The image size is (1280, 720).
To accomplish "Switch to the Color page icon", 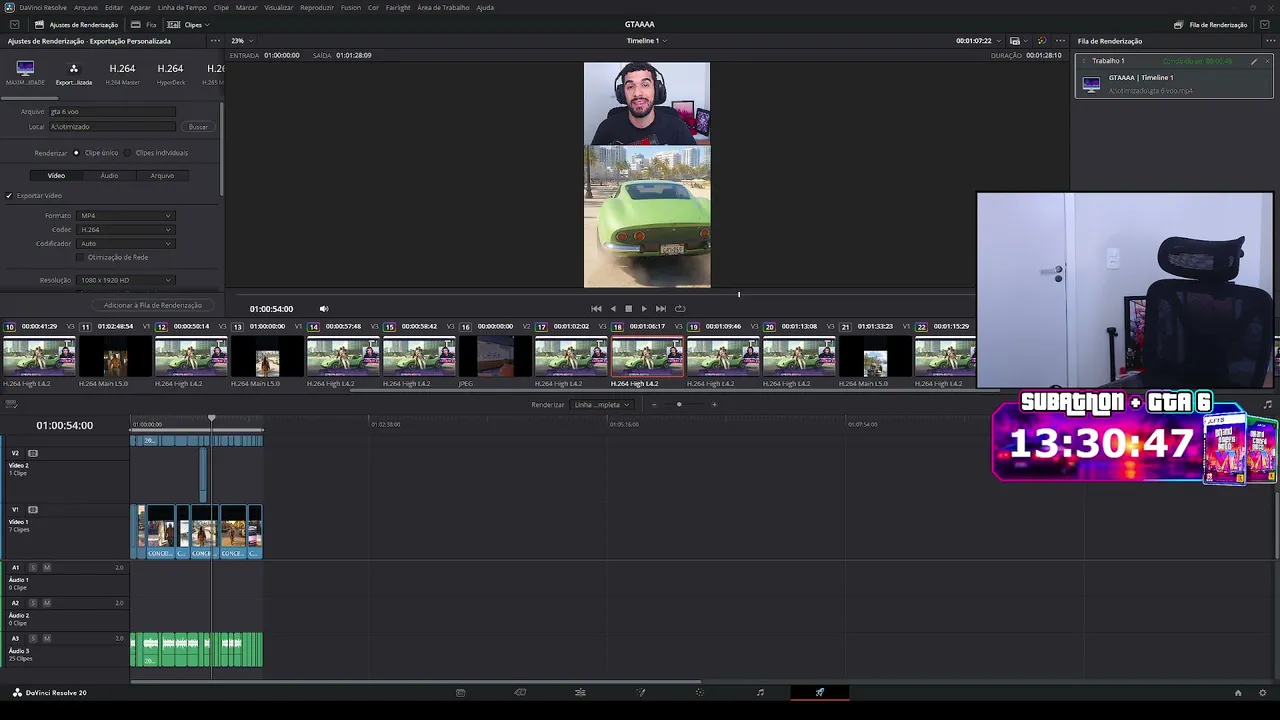I will 700,692.
